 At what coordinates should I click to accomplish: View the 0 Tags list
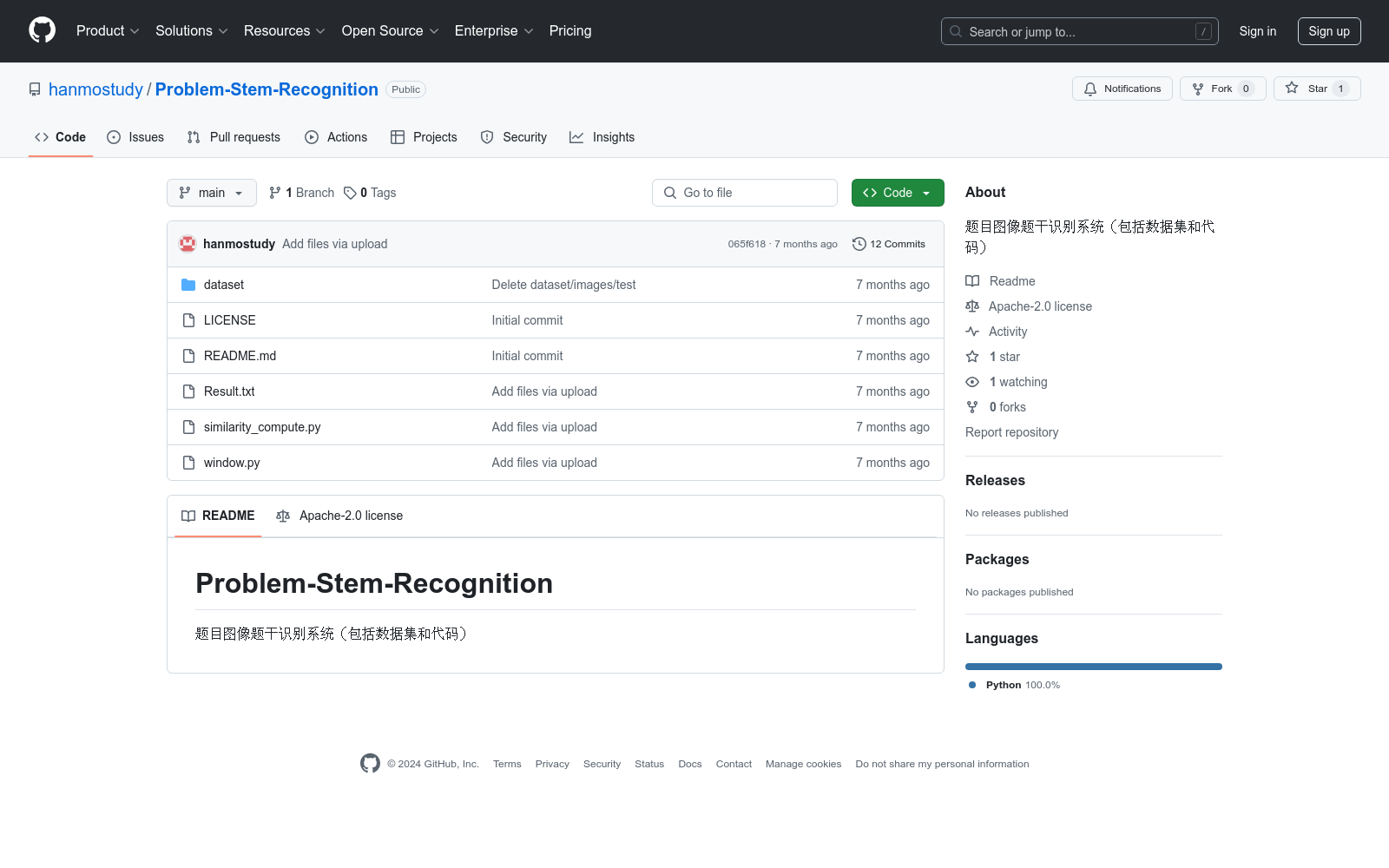[370, 193]
